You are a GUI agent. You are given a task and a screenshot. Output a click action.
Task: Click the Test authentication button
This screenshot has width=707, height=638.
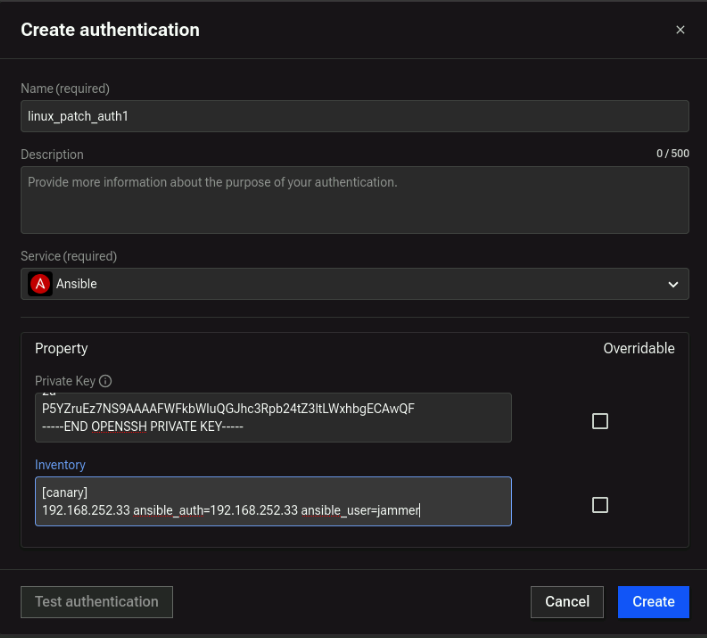pos(96,601)
